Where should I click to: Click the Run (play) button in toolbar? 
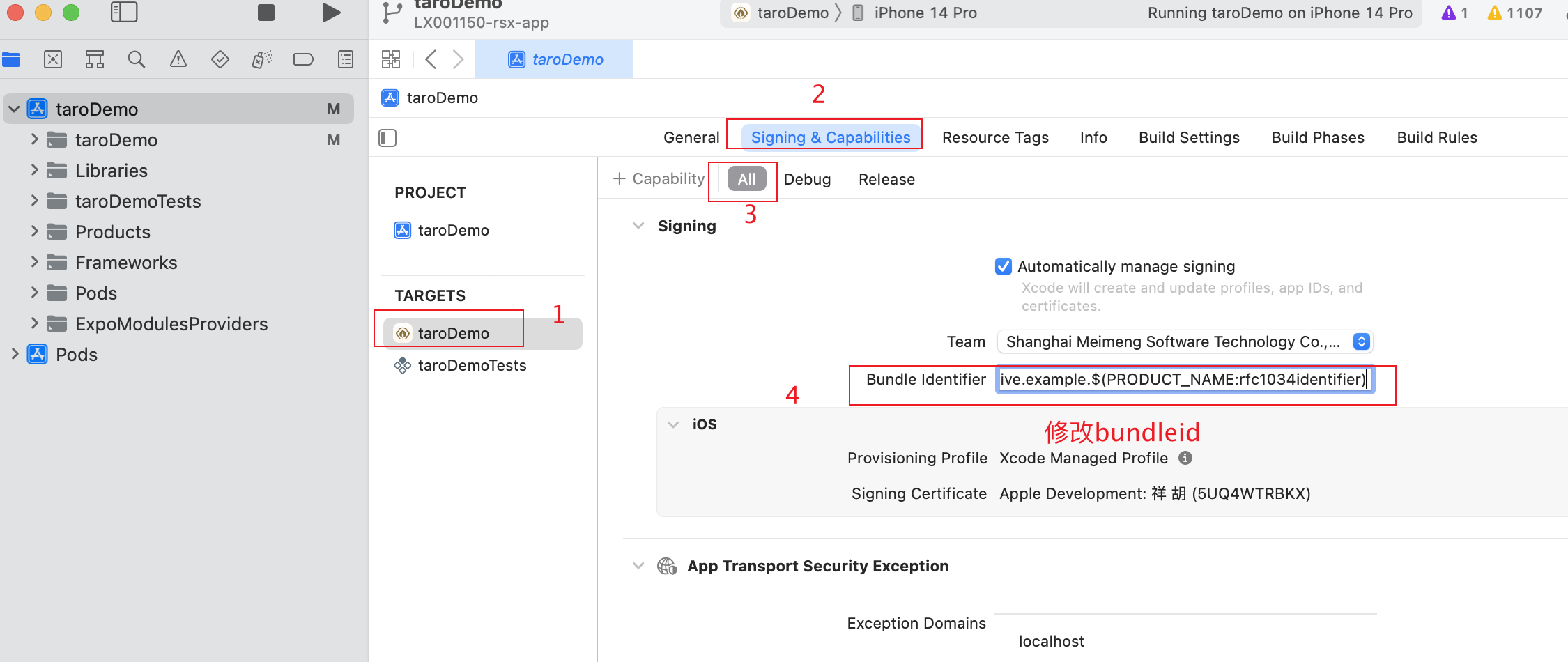pyautogui.click(x=331, y=13)
